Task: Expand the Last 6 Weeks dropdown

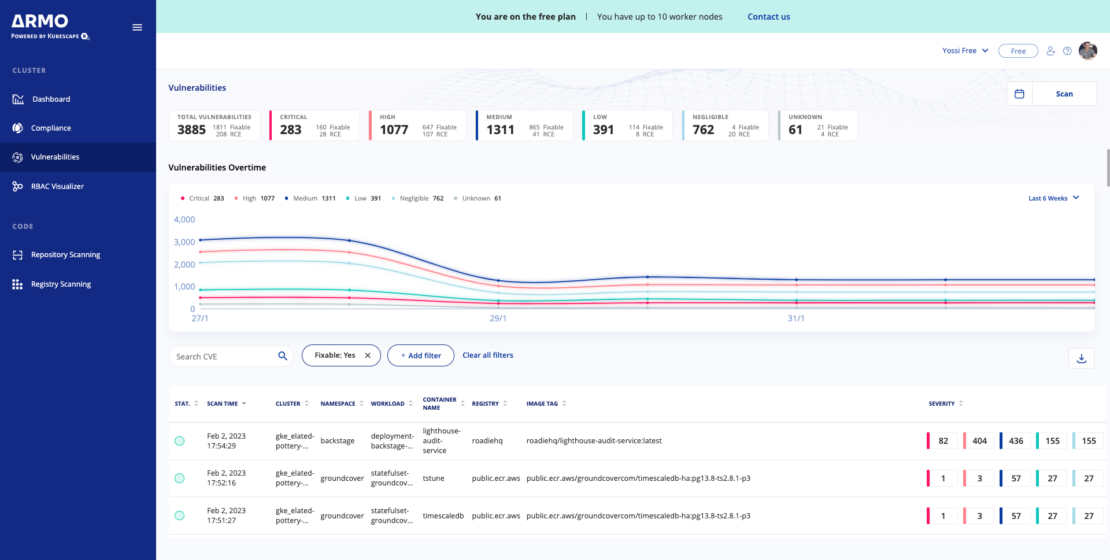Action: point(1054,198)
